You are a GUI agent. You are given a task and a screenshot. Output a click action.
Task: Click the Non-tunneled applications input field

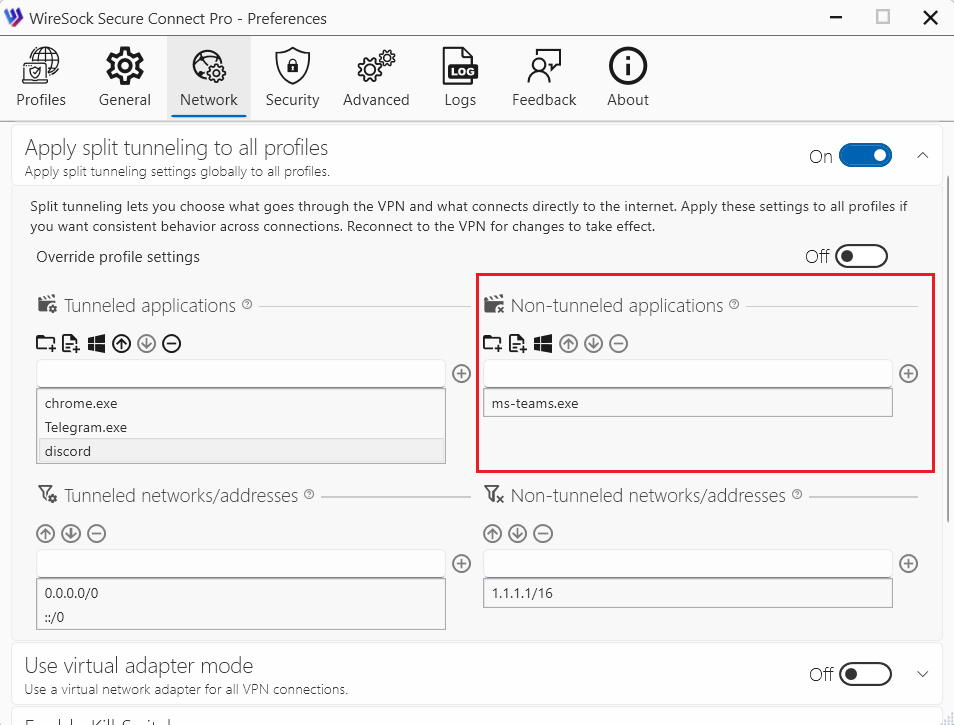click(x=687, y=373)
